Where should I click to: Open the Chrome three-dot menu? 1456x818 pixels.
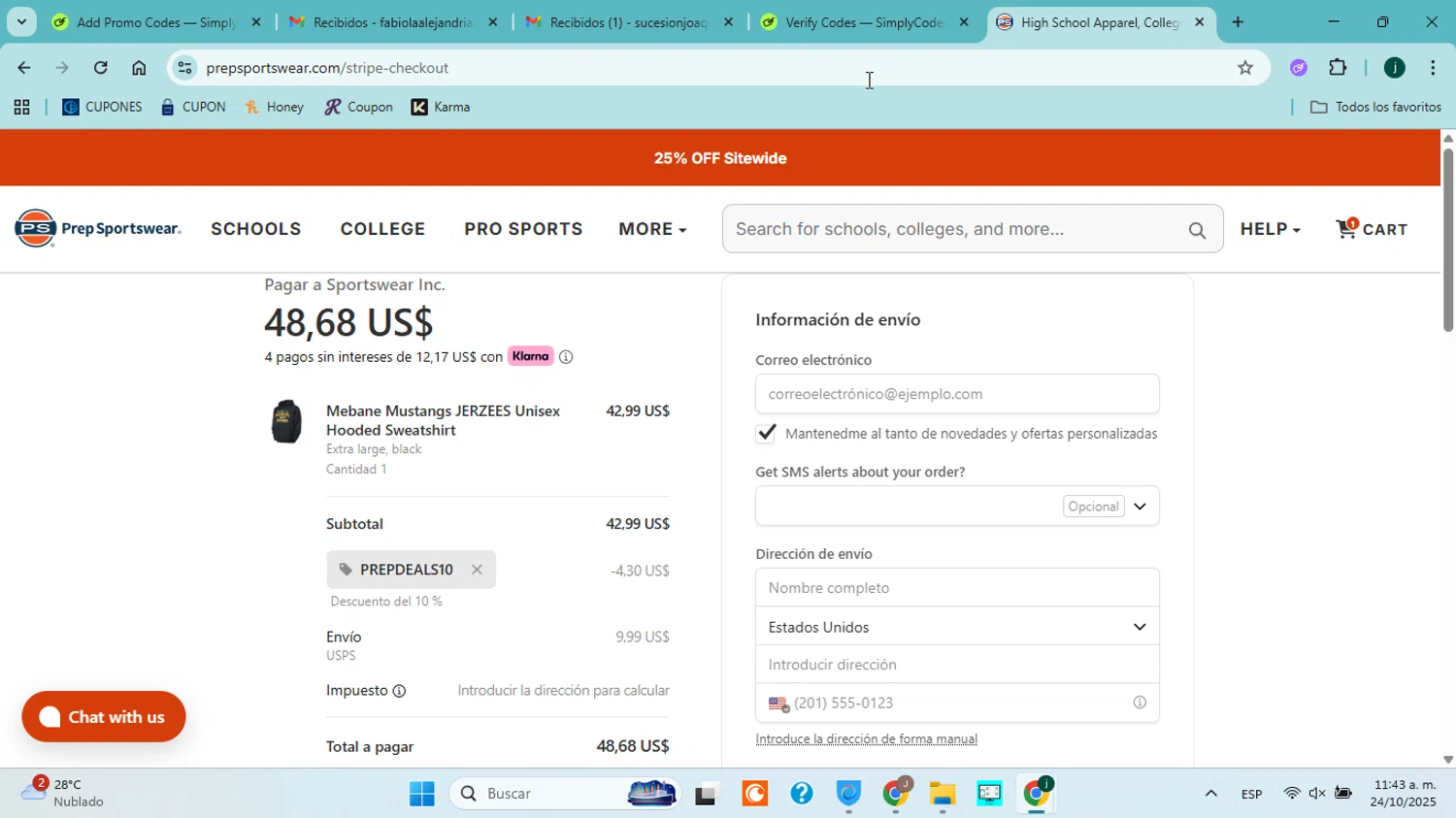pos(1433,68)
